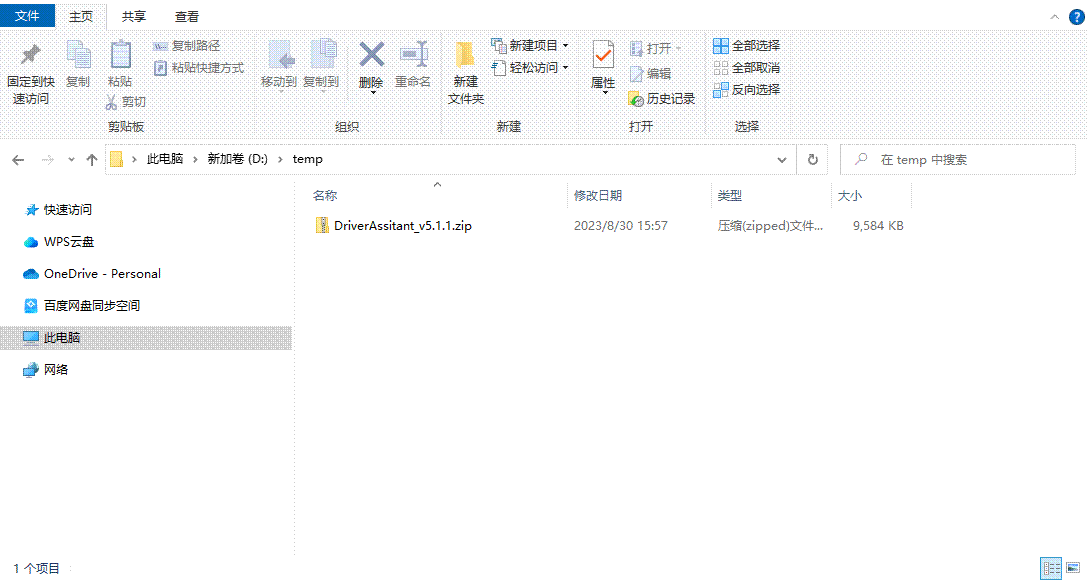Click the 固定到快速访问 pin icon

pyautogui.click(x=31, y=55)
